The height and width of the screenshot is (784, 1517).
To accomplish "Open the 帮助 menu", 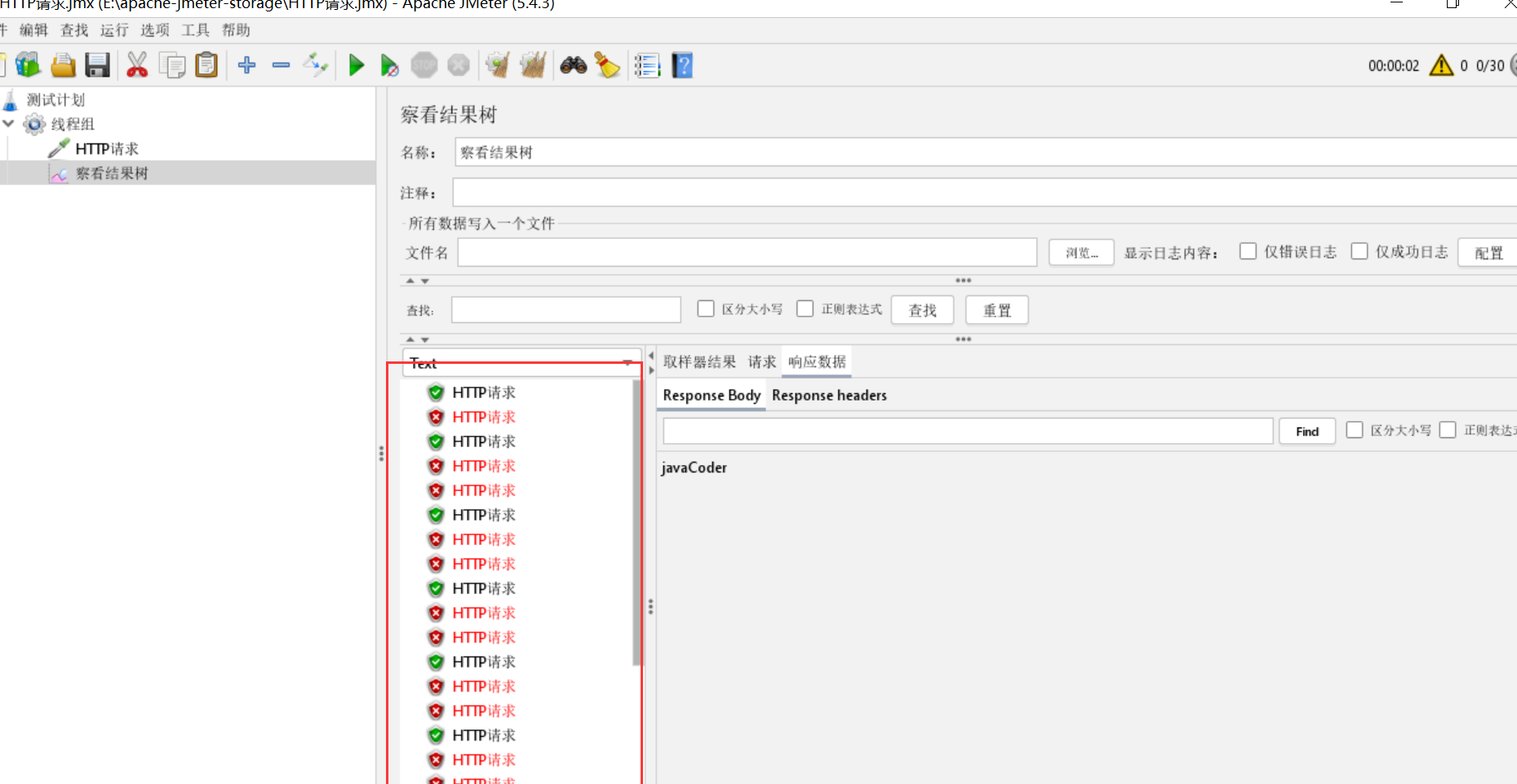I will tap(236, 30).
